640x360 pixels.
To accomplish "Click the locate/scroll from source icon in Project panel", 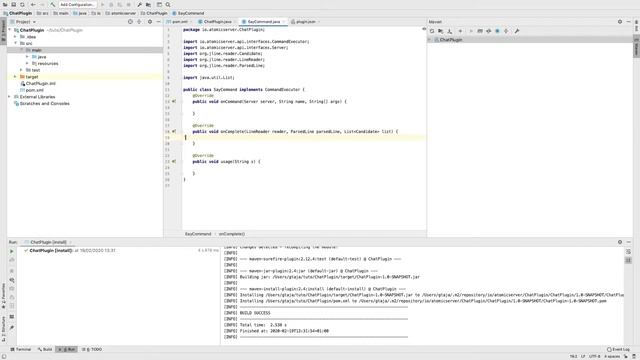I will point(130,22).
